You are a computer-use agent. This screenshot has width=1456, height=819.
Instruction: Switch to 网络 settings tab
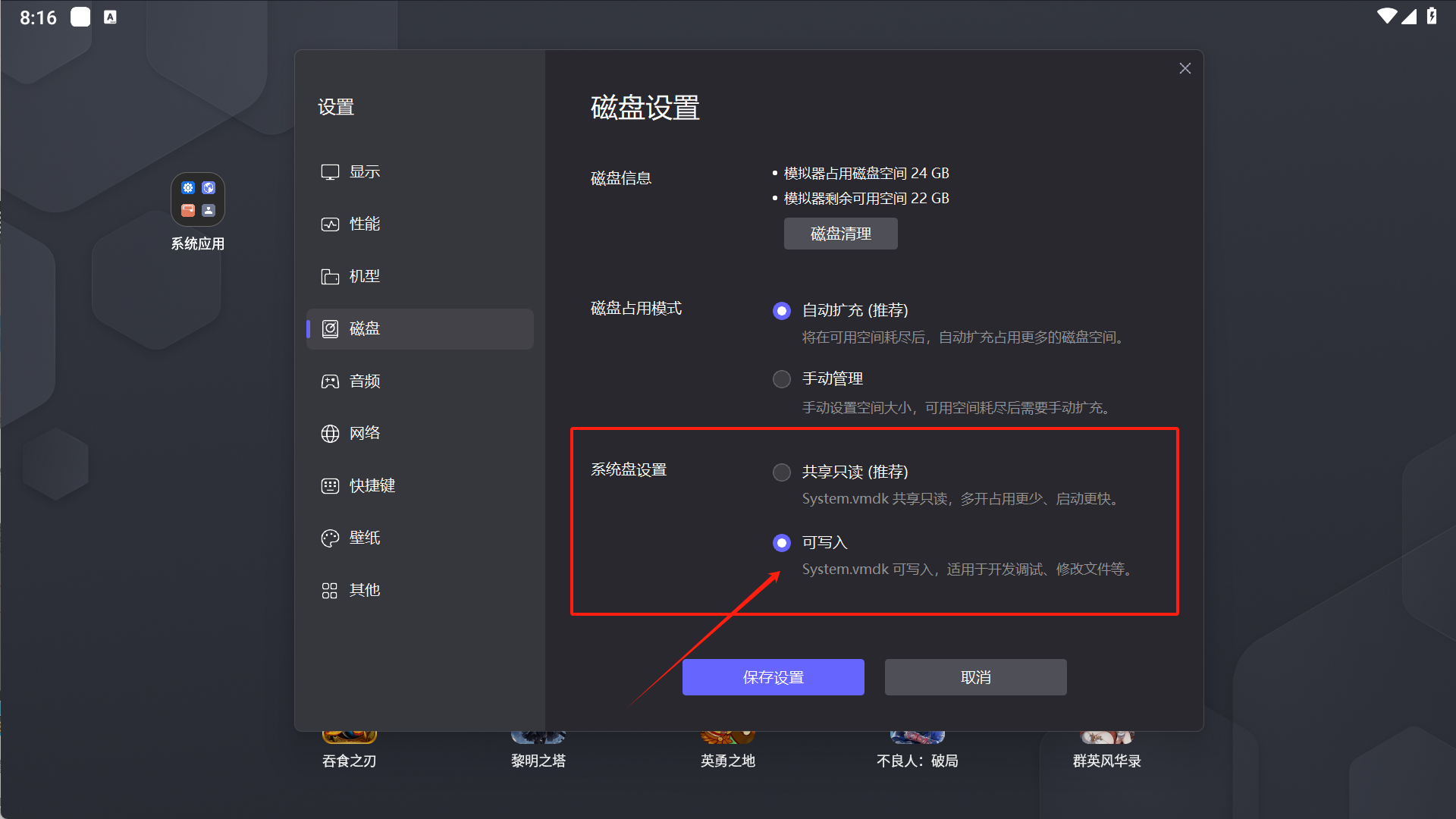(x=365, y=434)
